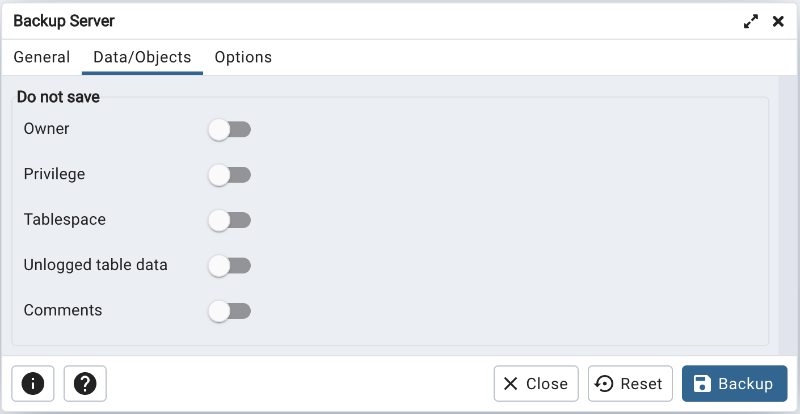Viewport: 800px width, 414px height.
Task: Close dialog with the X icon
Action: (778, 21)
